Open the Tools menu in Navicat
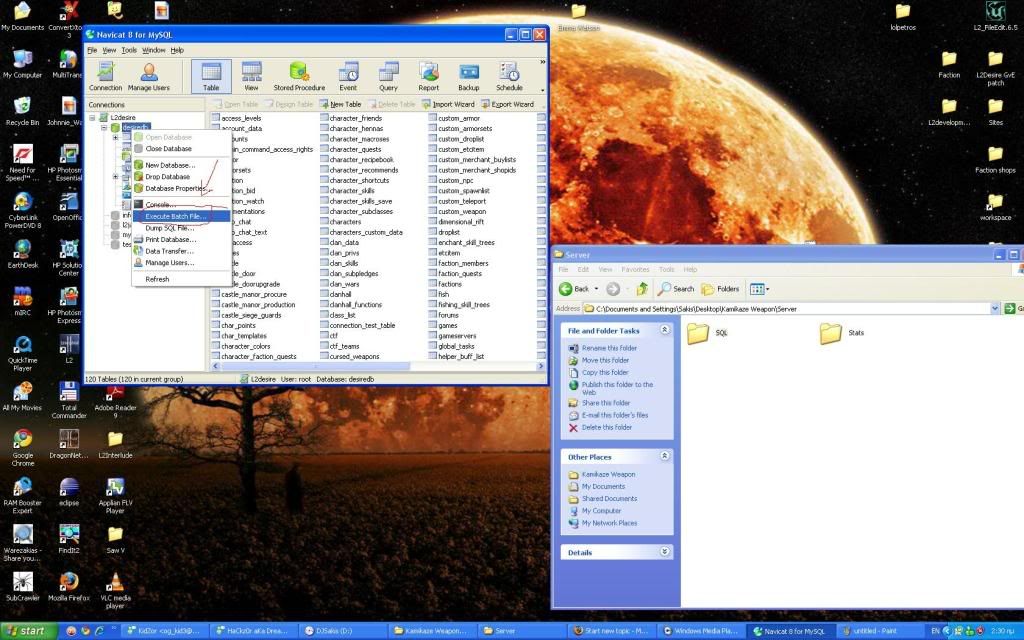The width and height of the screenshot is (1024, 640). pos(129,50)
